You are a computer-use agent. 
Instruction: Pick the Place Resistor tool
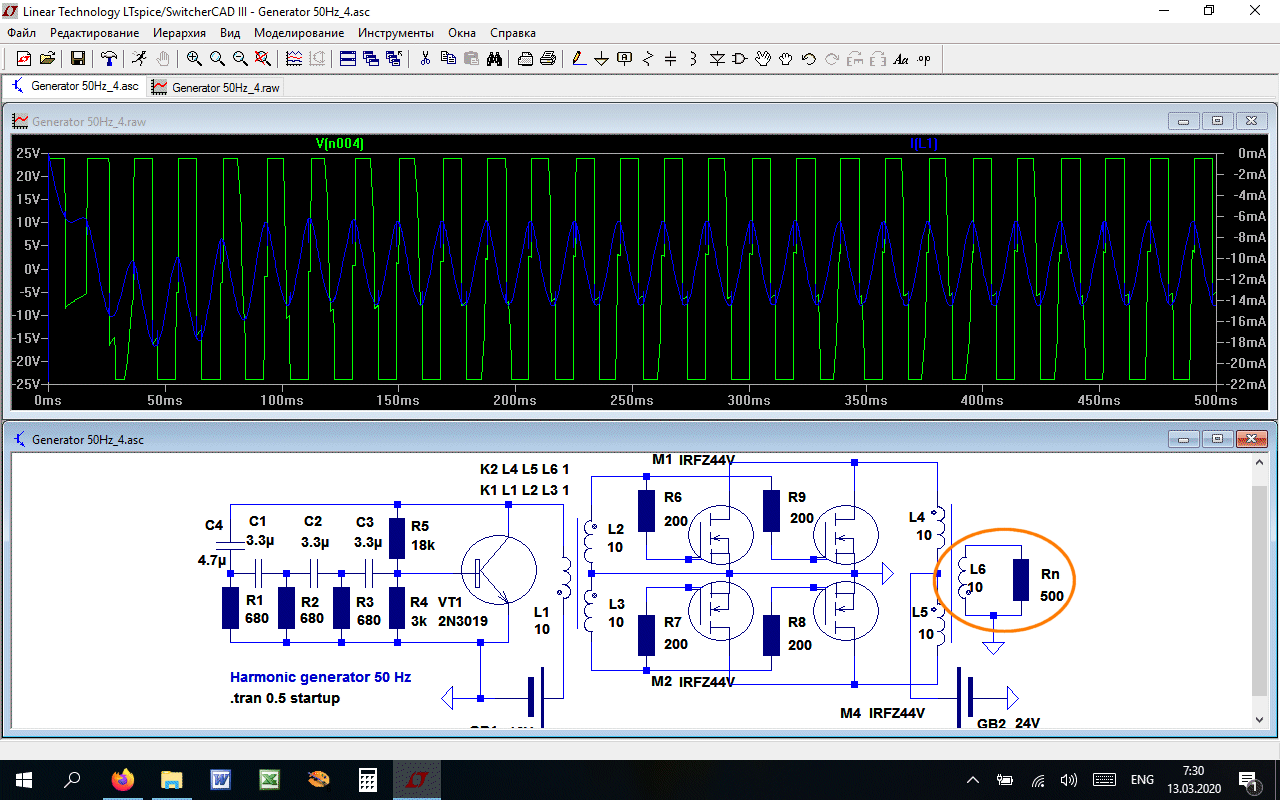pos(648,59)
